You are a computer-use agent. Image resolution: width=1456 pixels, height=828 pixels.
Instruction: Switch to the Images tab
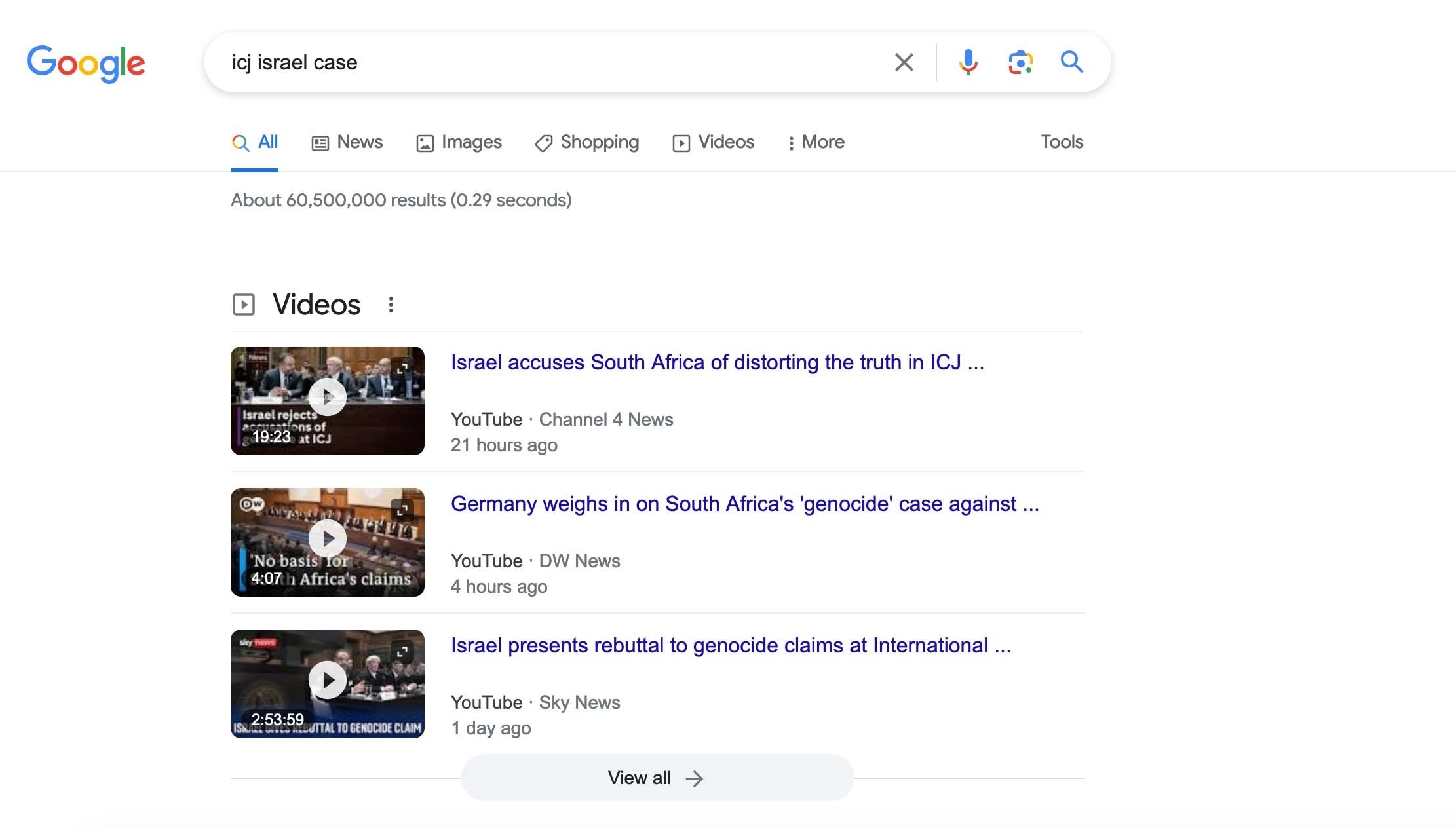coord(459,142)
